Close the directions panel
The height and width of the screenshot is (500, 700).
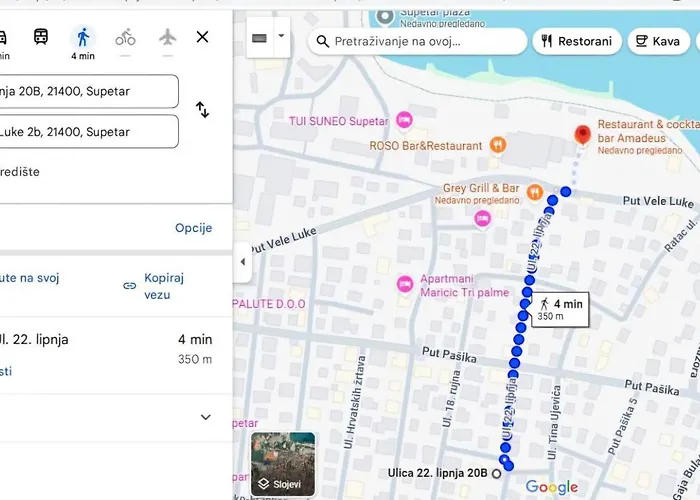coord(202,37)
